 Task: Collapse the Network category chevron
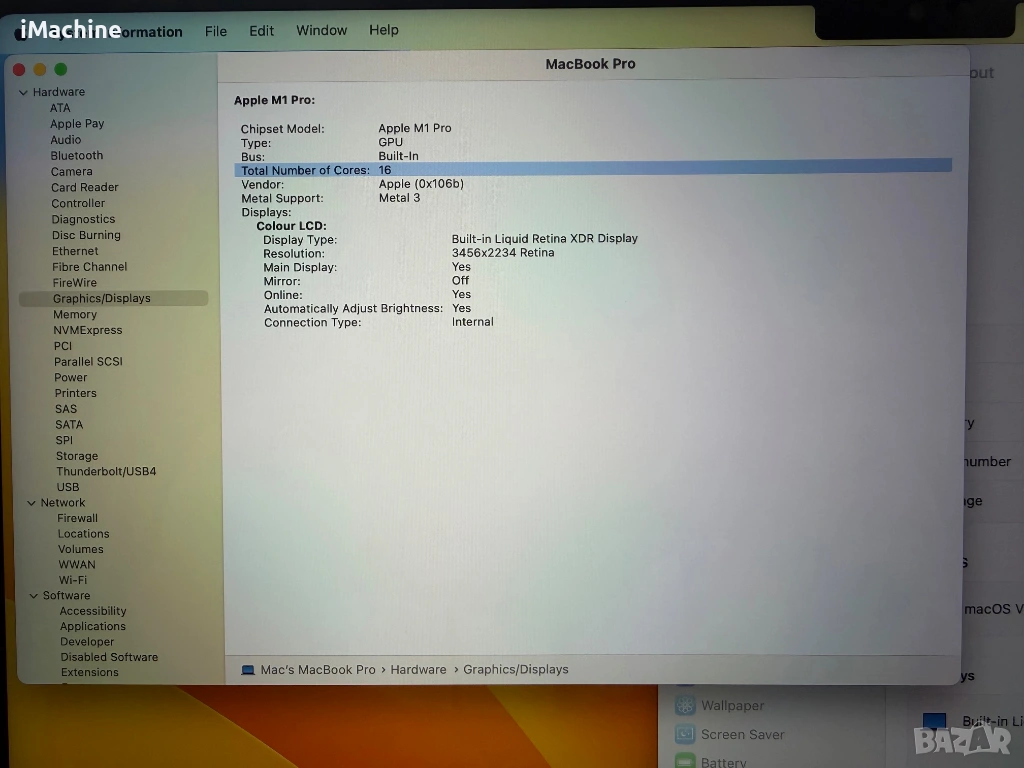(31, 503)
